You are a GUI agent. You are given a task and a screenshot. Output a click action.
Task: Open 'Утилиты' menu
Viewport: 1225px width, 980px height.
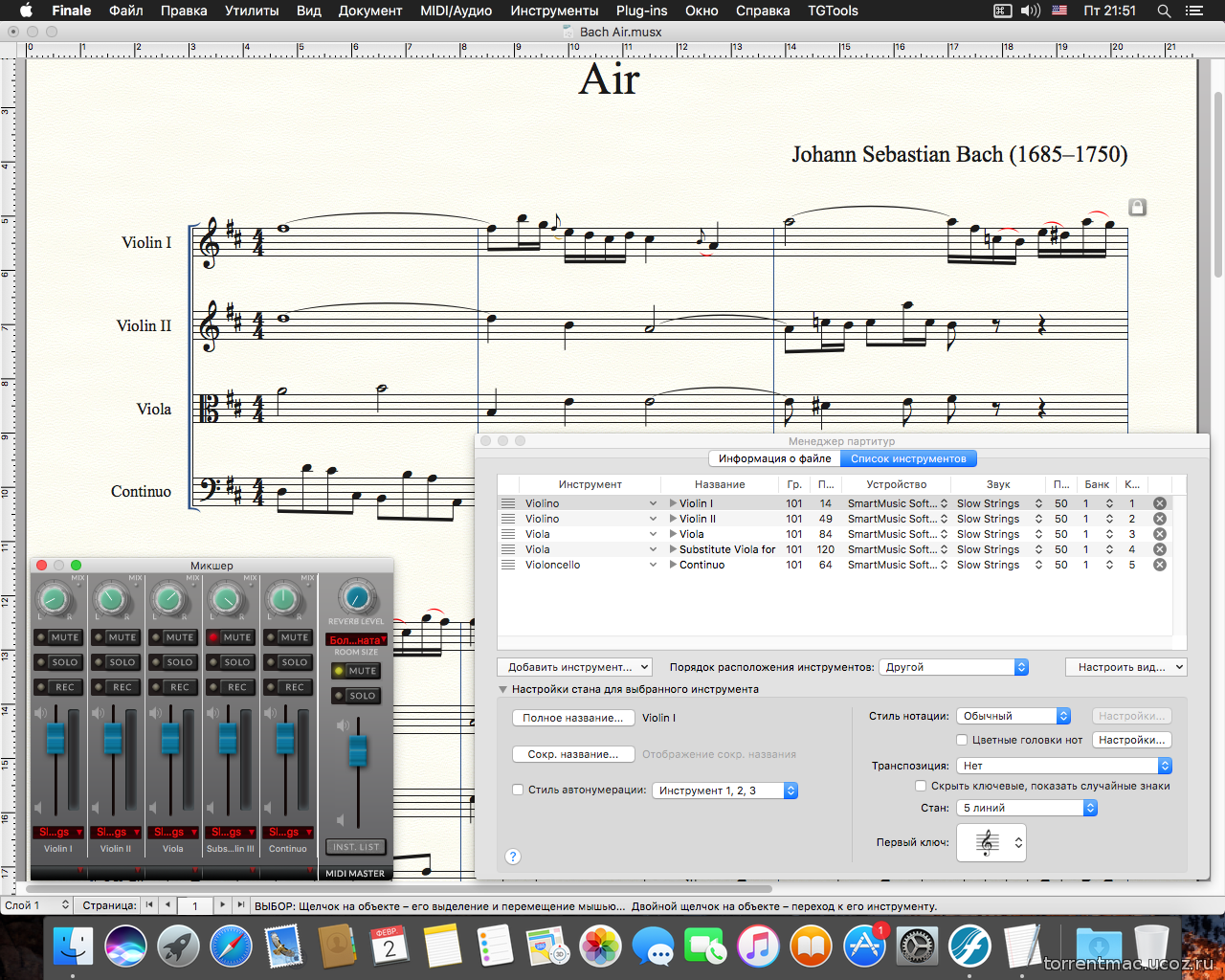coord(252,11)
